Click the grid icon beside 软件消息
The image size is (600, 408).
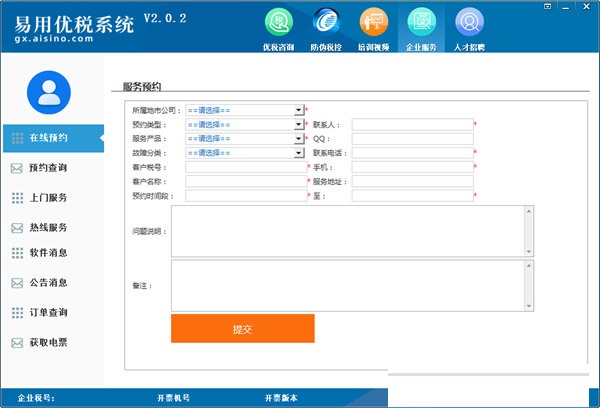tap(17, 253)
